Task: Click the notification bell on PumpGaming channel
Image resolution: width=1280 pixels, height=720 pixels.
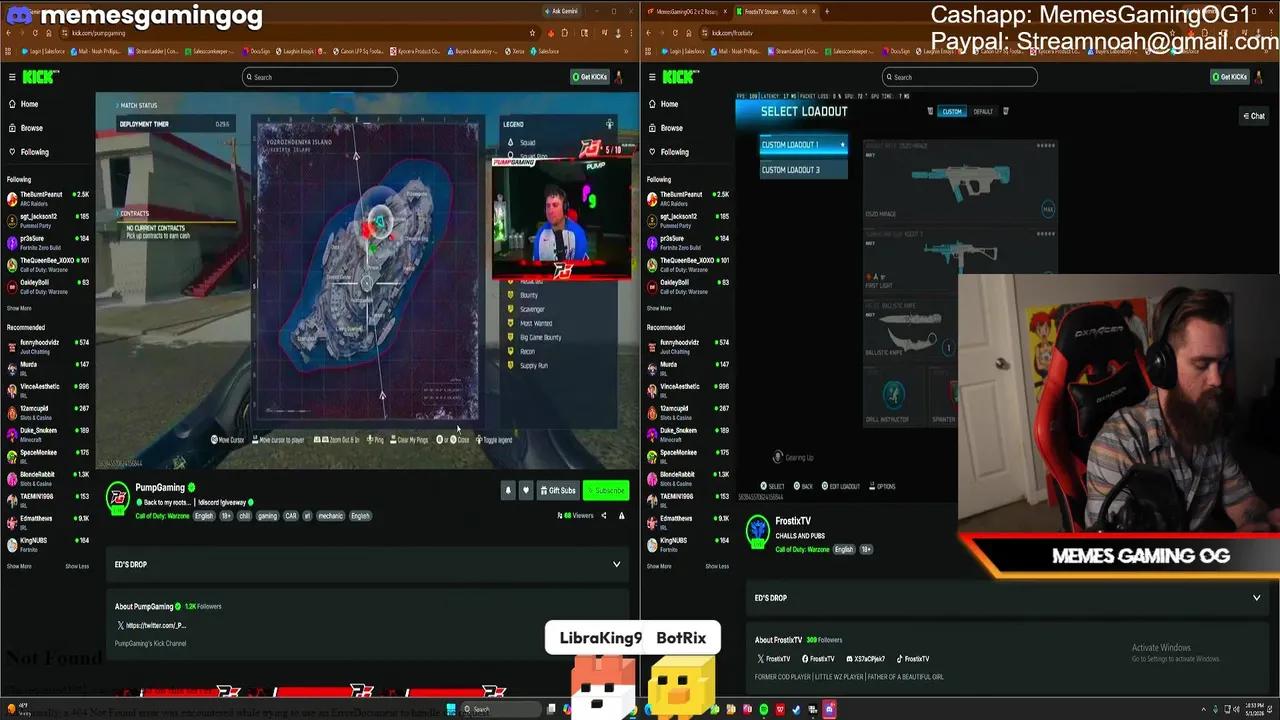Action: (x=508, y=490)
